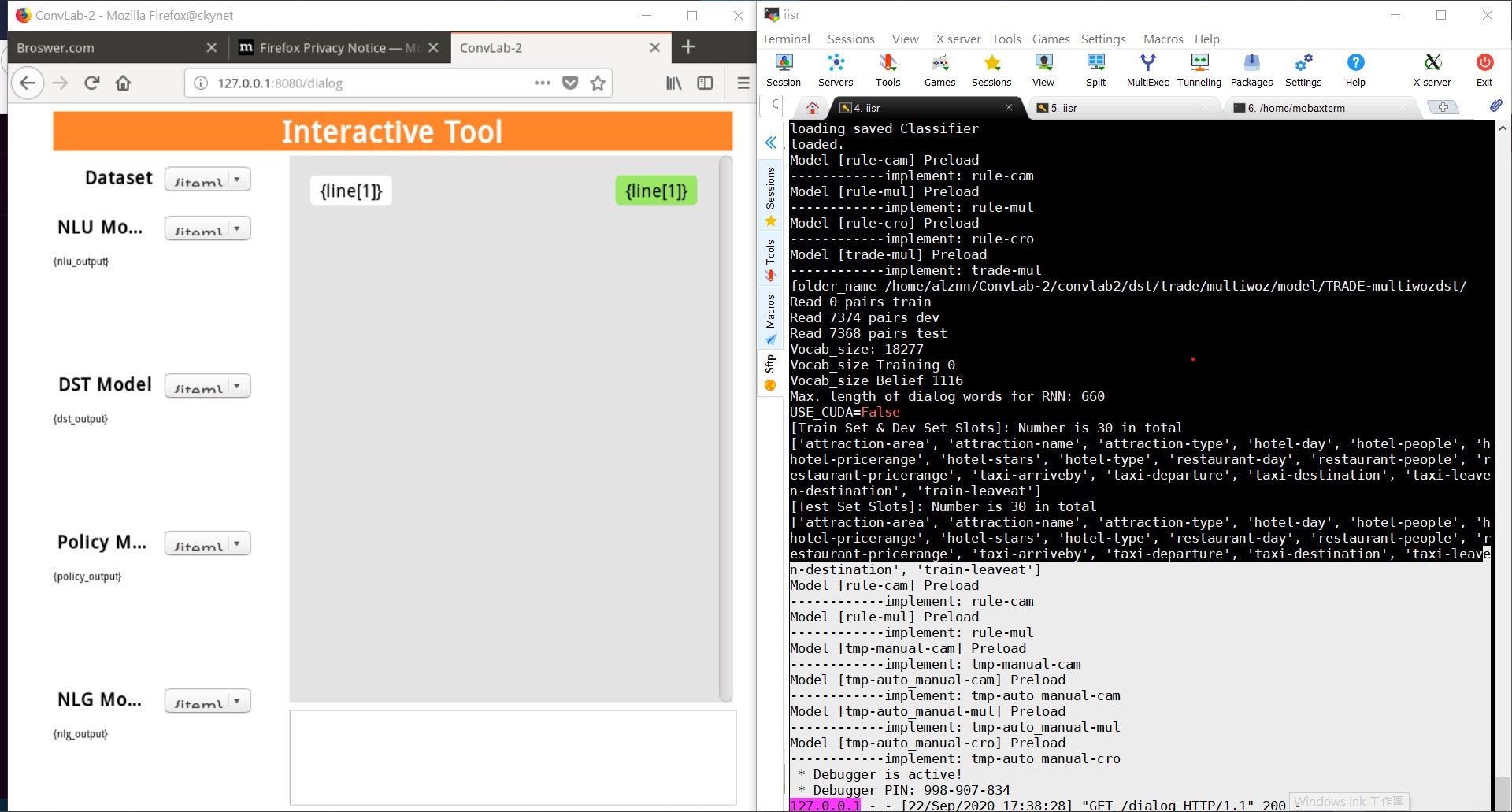This screenshot has width=1512, height=812.
Task: Expand the NLG Model dropdown
Action: (208, 702)
